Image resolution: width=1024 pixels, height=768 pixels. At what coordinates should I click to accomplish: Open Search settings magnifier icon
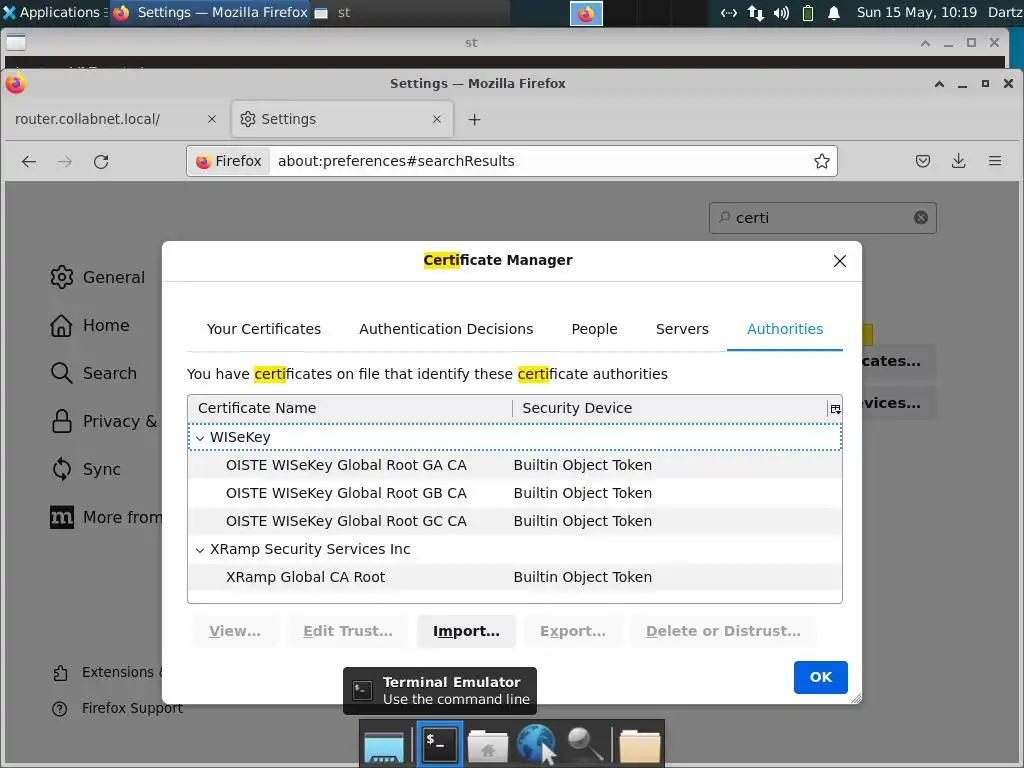coord(61,373)
